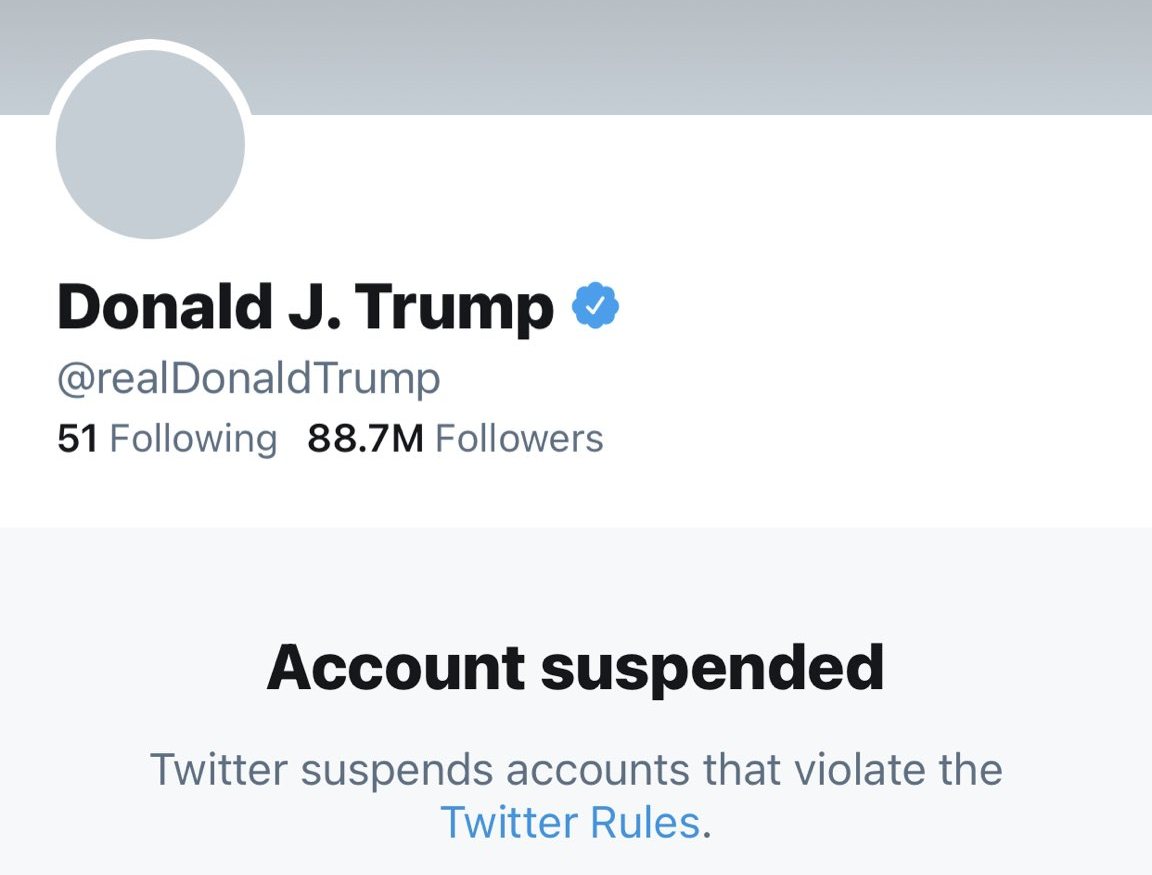Click the blue verified badge
The image size is (1152, 875).
595,306
